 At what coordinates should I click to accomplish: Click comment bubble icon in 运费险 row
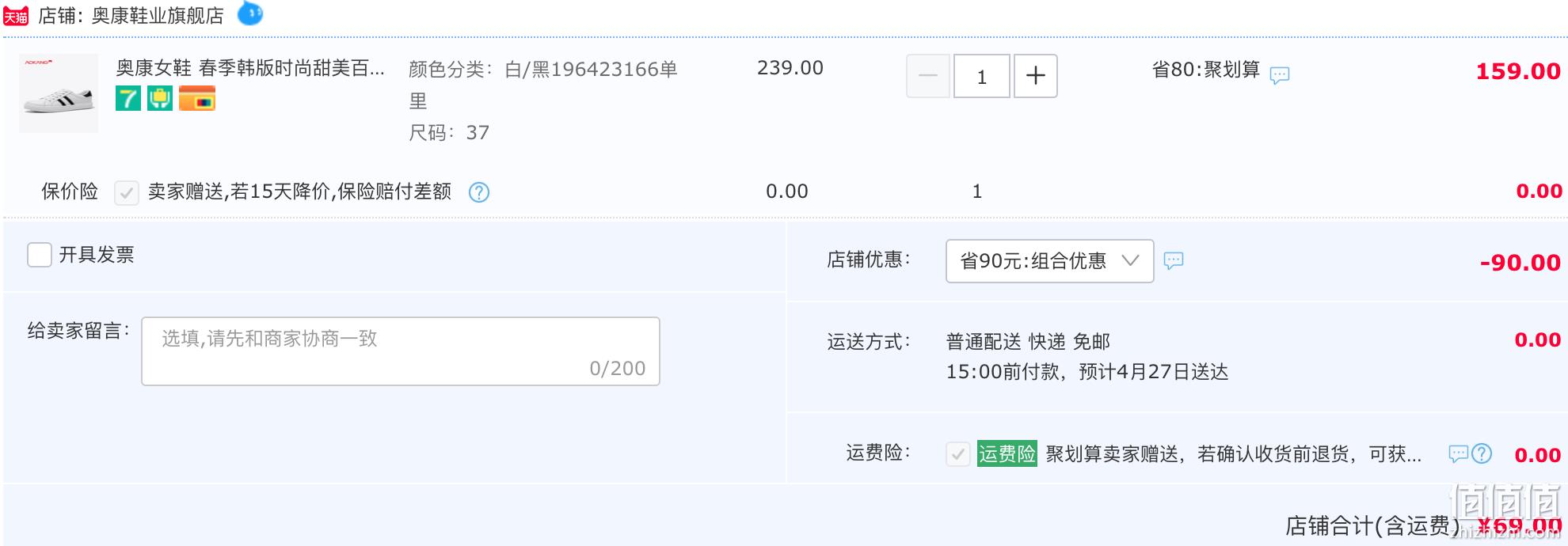point(1458,453)
